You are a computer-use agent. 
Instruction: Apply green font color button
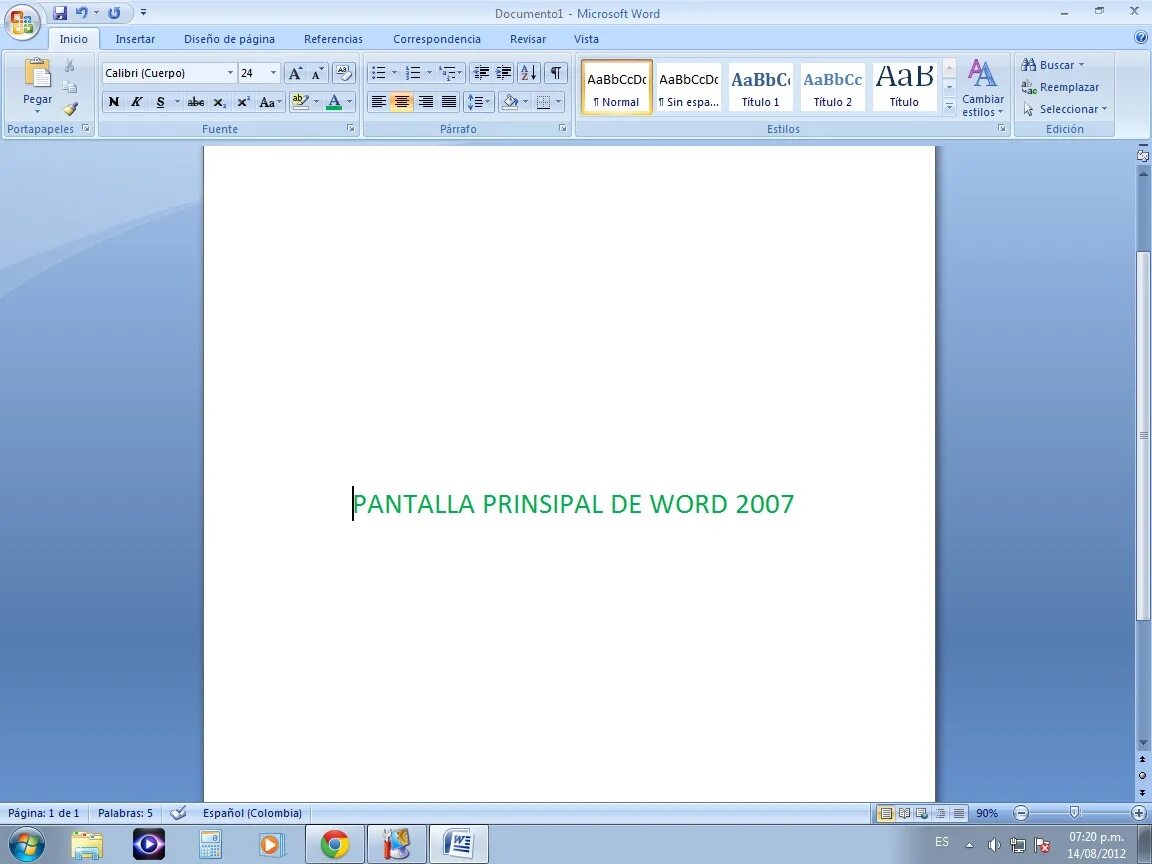(334, 102)
